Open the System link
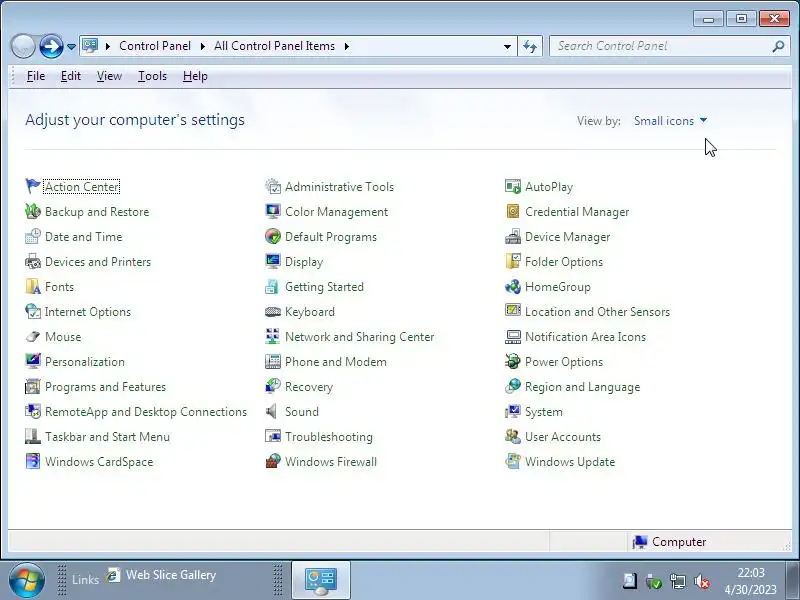The image size is (800, 600). (543, 412)
